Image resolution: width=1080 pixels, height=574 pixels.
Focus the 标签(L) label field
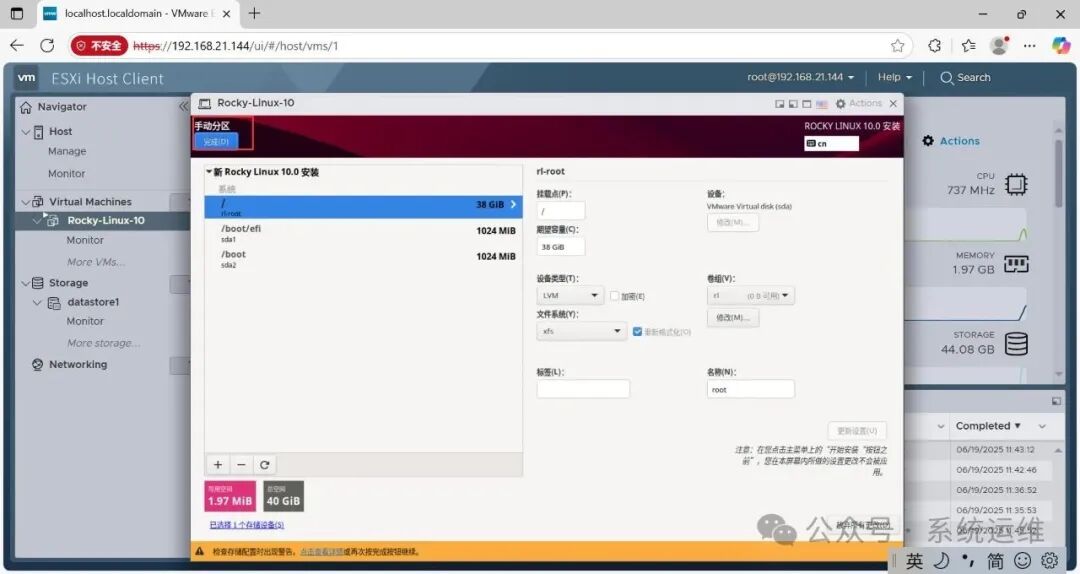583,389
